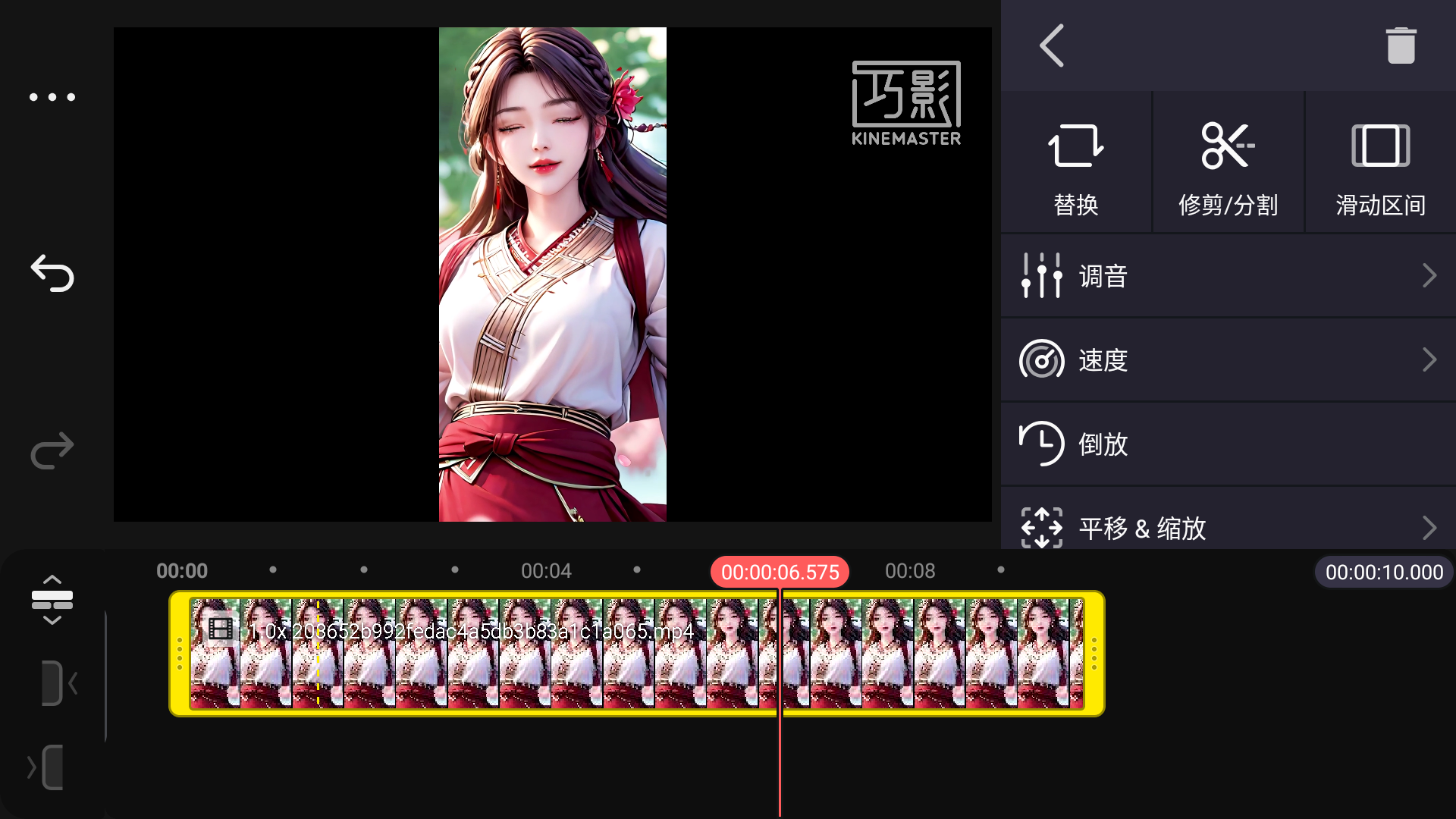Tap the 倒放 reverse clock icon
This screenshot has height=819, width=1456.
(1041, 444)
